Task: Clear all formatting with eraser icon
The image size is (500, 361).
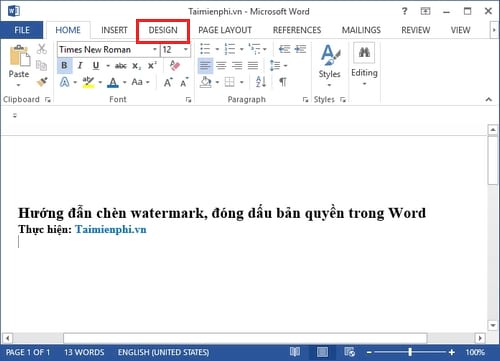Action: pyautogui.click(x=175, y=65)
